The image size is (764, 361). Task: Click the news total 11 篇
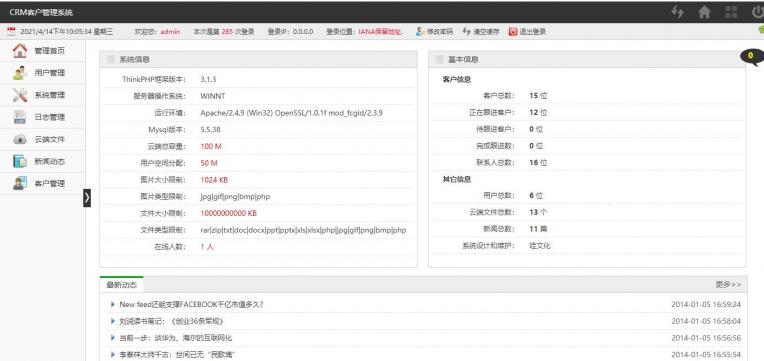tap(538, 229)
